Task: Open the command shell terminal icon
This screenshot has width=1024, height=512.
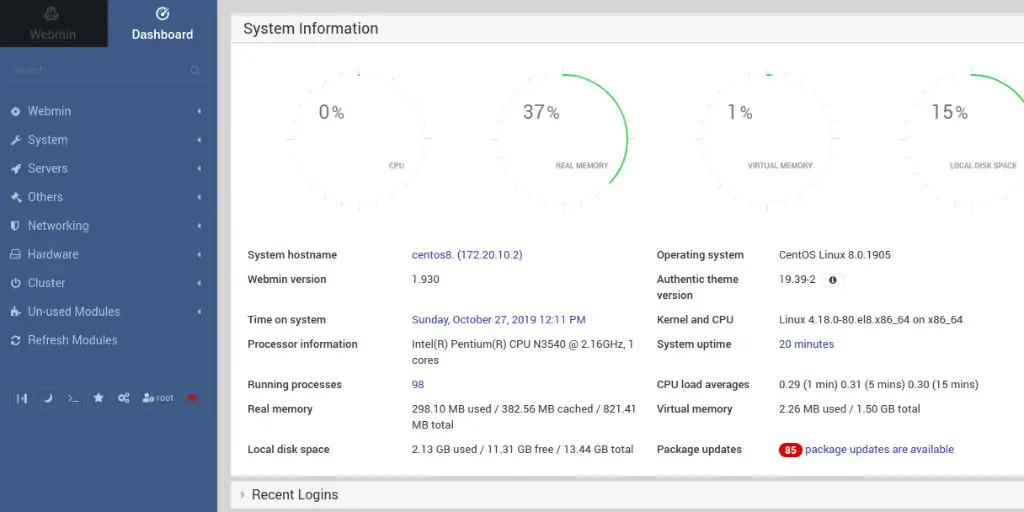Action: (73, 398)
